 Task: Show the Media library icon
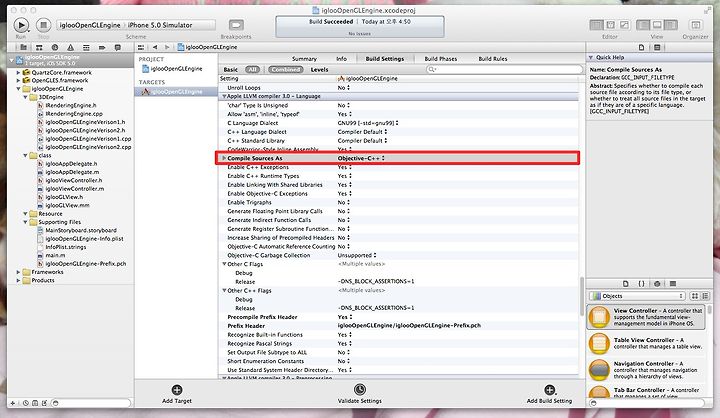point(673,284)
